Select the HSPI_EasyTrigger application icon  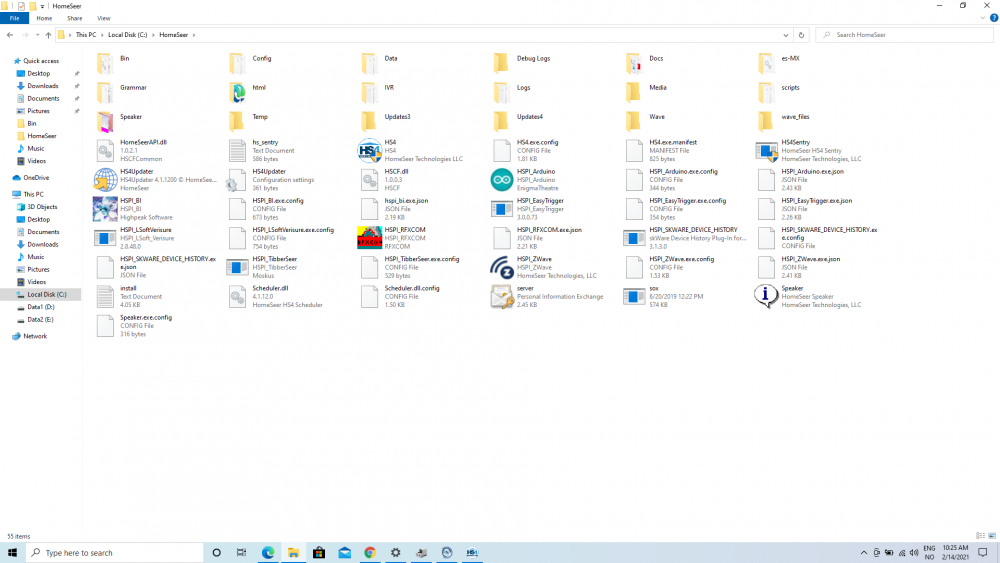[x=502, y=208]
